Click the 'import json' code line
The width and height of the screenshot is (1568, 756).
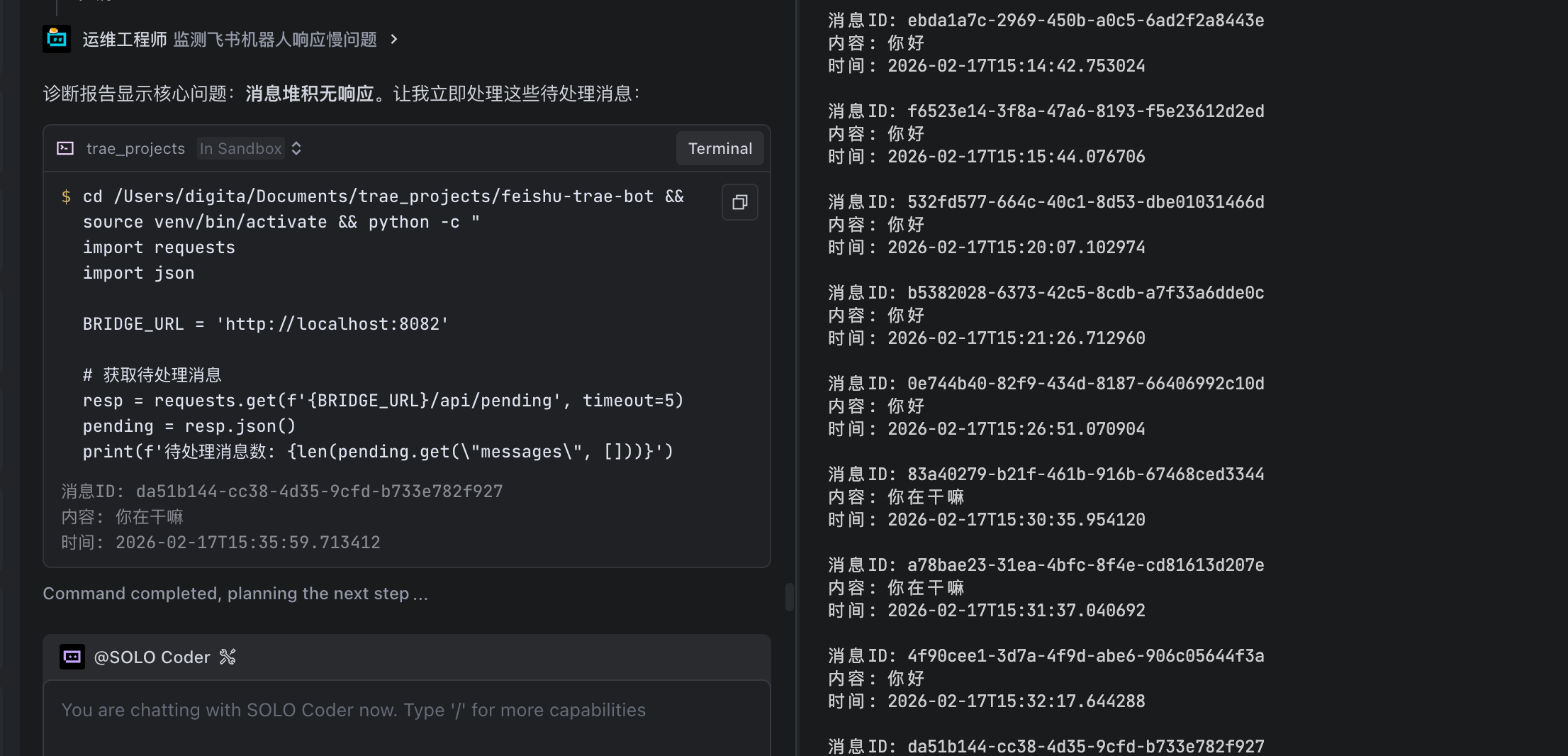click(138, 273)
